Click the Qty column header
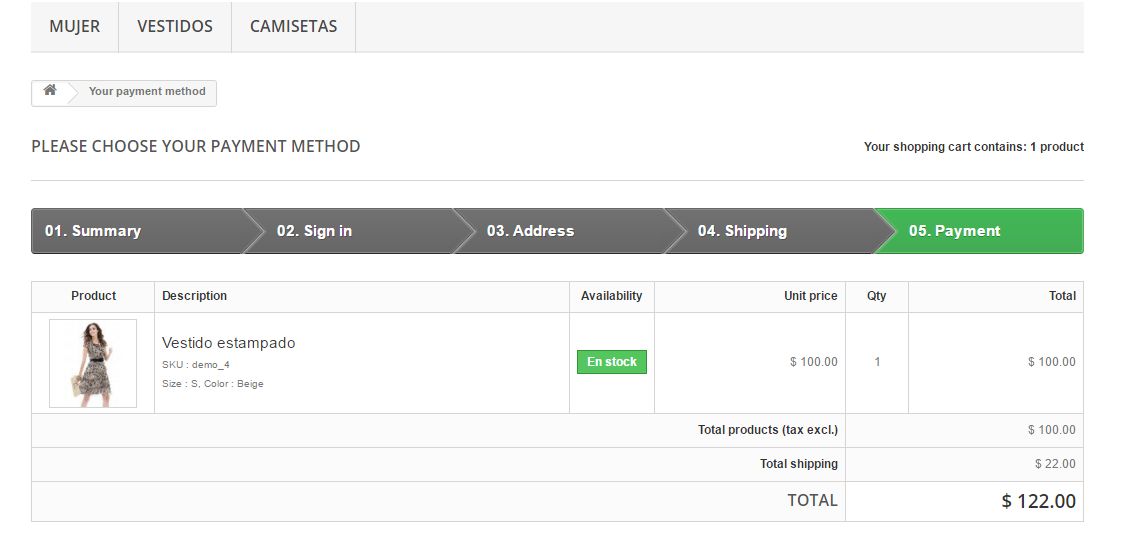 click(877, 296)
